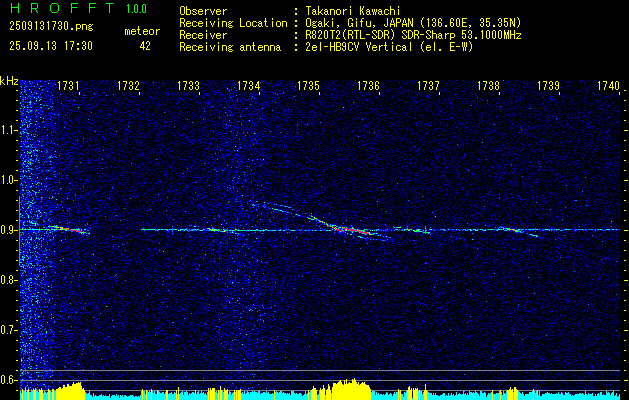Click the Receiver label
The height and width of the screenshot is (400, 629).
coord(203,35)
